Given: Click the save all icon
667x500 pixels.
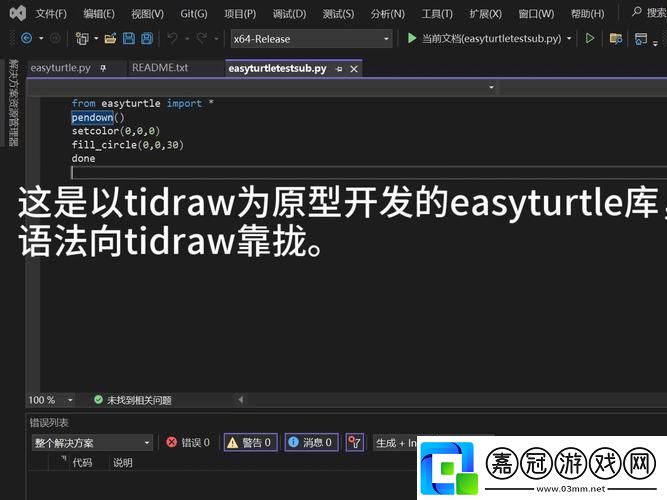Looking at the screenshot, I should [x=147, y=39].
